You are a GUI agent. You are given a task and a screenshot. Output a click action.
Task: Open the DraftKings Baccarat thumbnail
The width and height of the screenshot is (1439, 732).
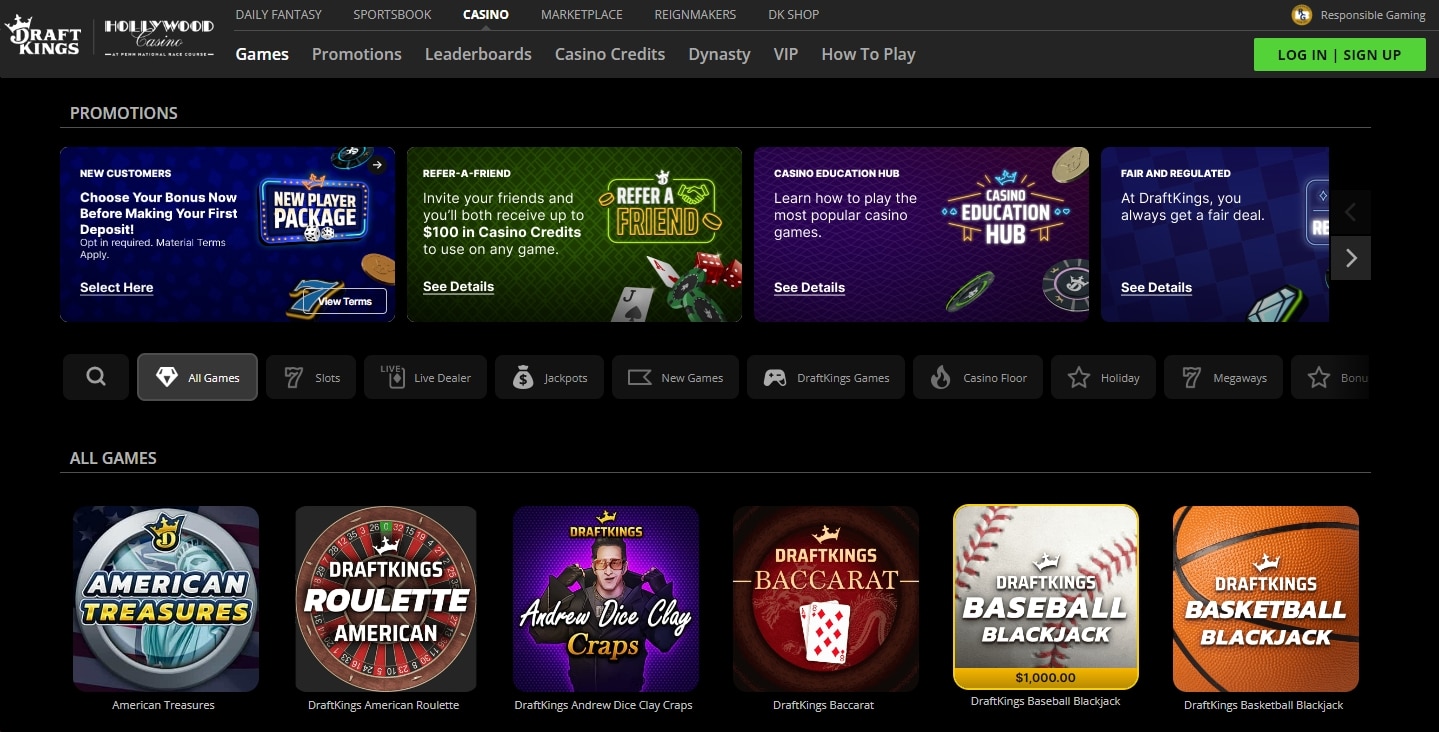pos(825,599)
